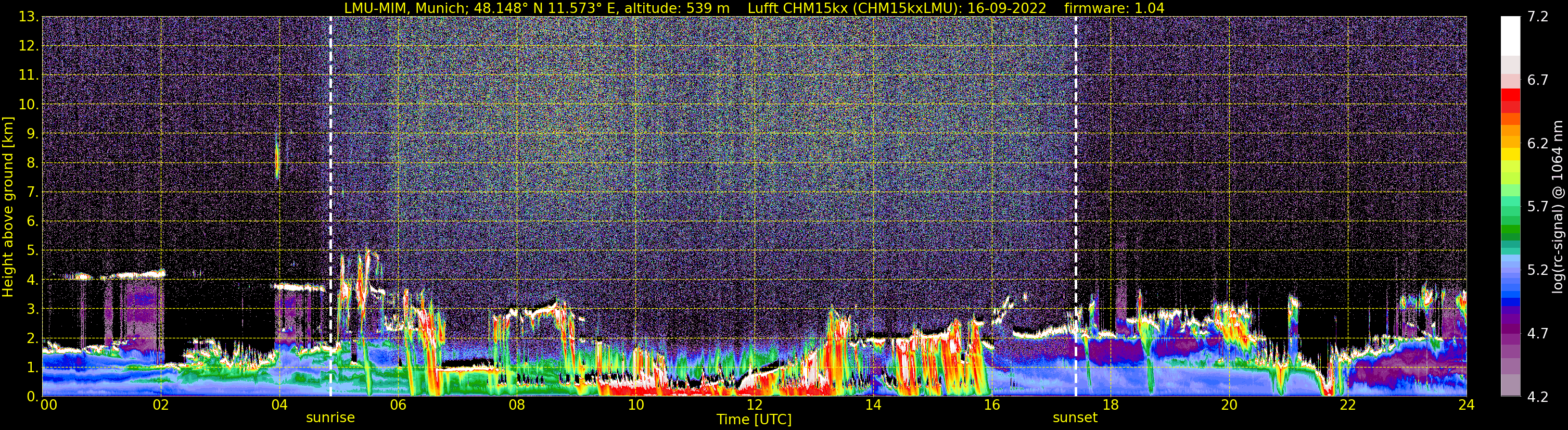
Task: Click the "06" time axis tick label
Action: (398, 405)
